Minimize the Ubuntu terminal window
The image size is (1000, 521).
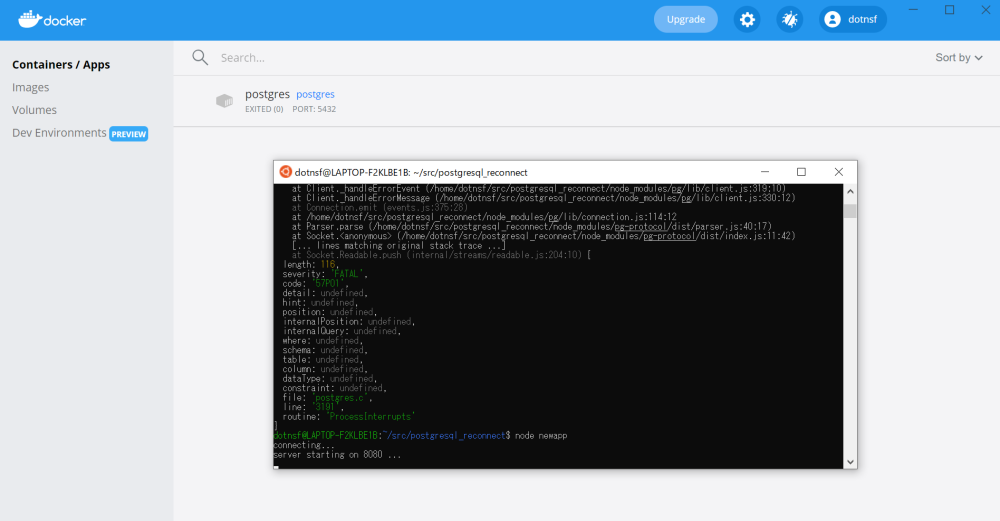coord(765,172)
